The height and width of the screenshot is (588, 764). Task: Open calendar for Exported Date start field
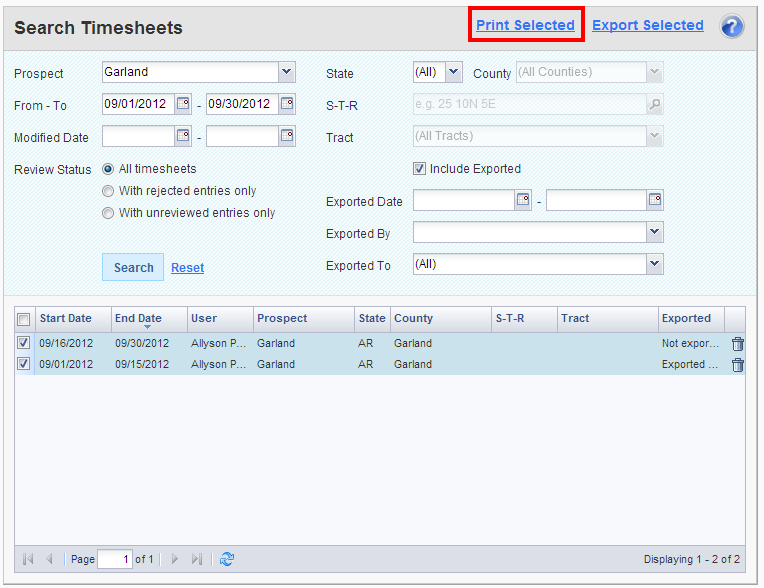(x=523, y=201)
